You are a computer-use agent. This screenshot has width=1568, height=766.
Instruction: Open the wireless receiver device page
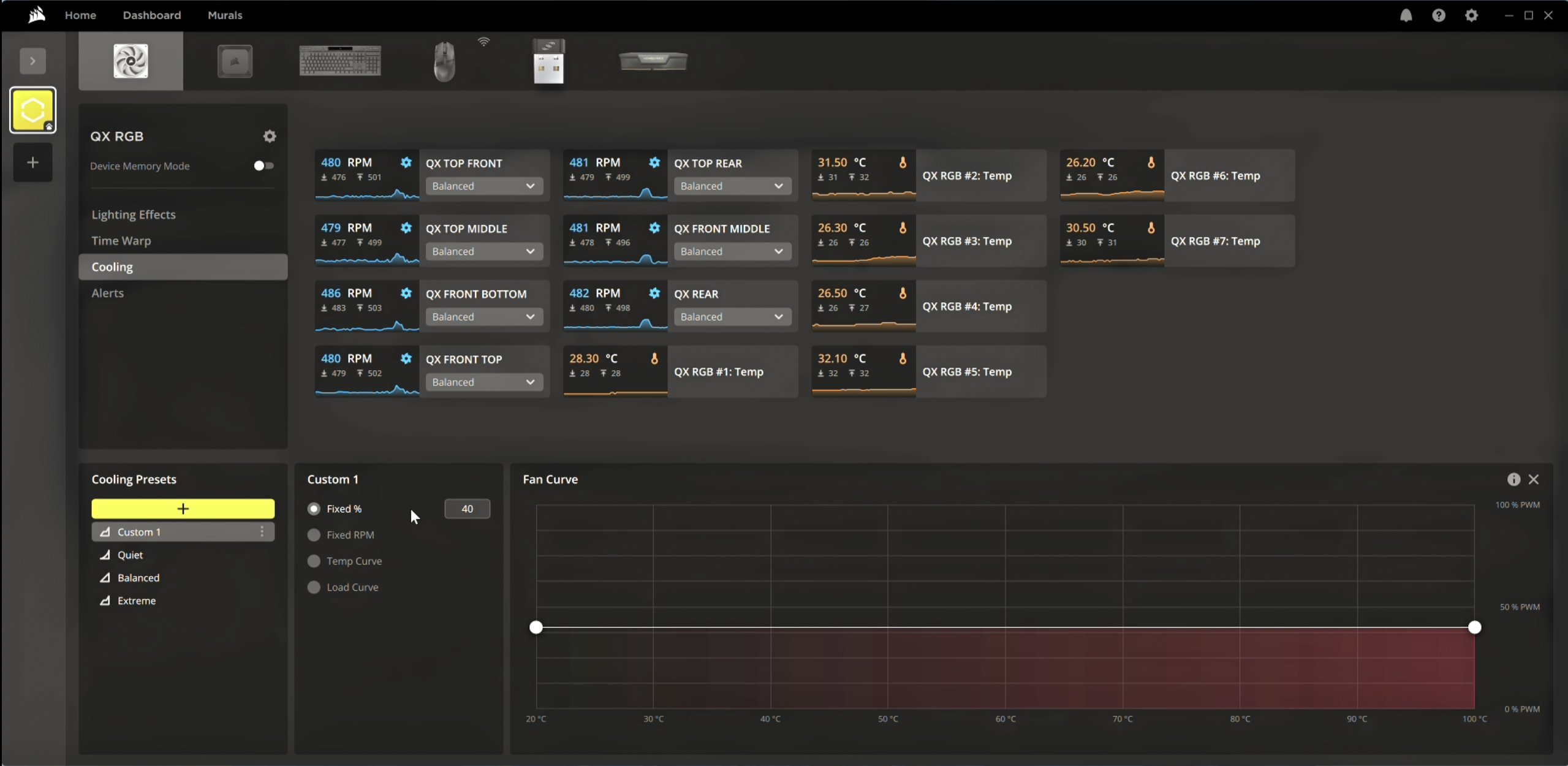(547, 61)
